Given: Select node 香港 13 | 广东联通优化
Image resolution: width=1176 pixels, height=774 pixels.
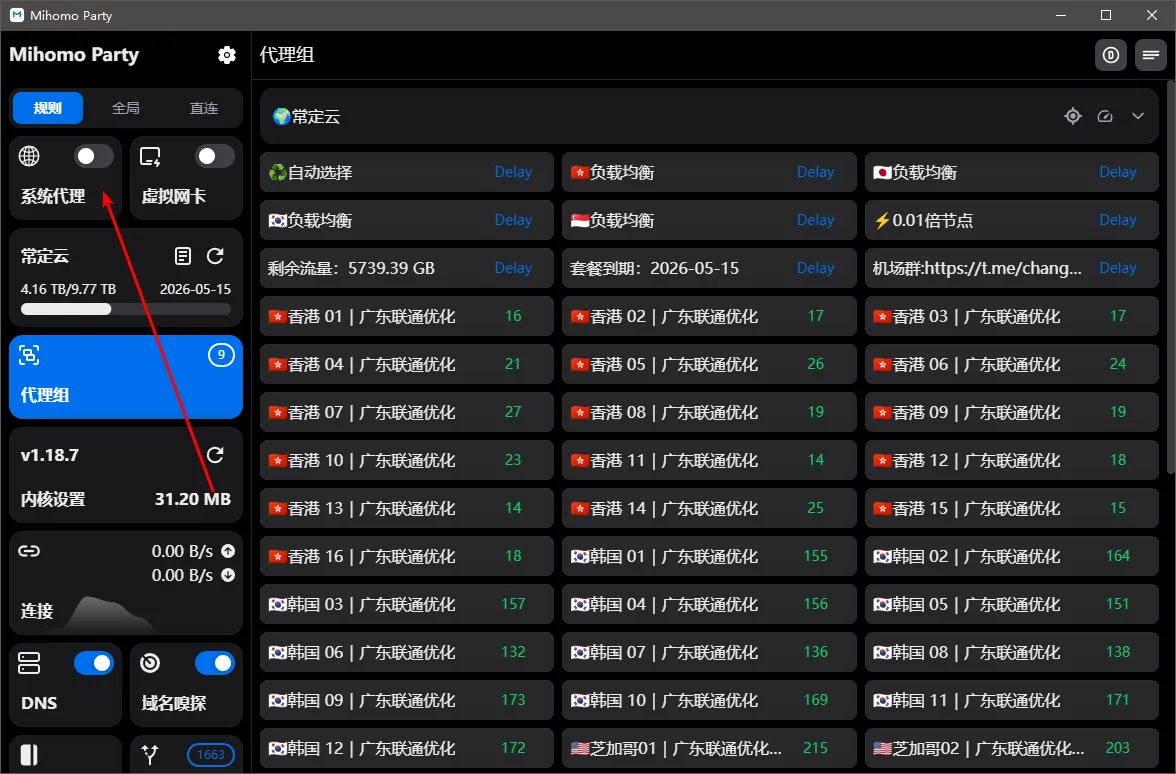Looking at the screenshot, I should 406,508.
